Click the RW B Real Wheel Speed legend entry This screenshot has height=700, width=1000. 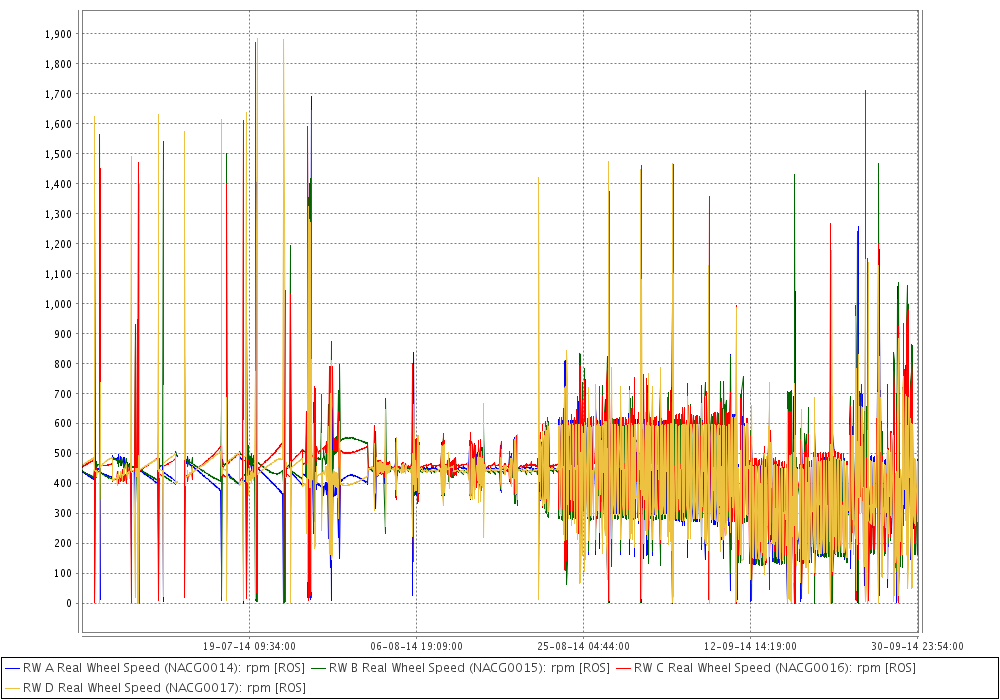(460, 668)
